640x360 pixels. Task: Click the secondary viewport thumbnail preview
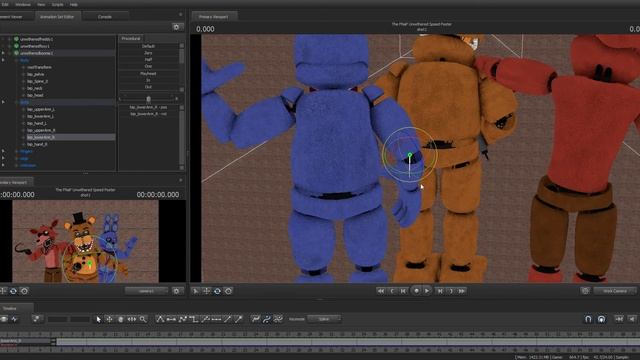(x=85, y=241)
